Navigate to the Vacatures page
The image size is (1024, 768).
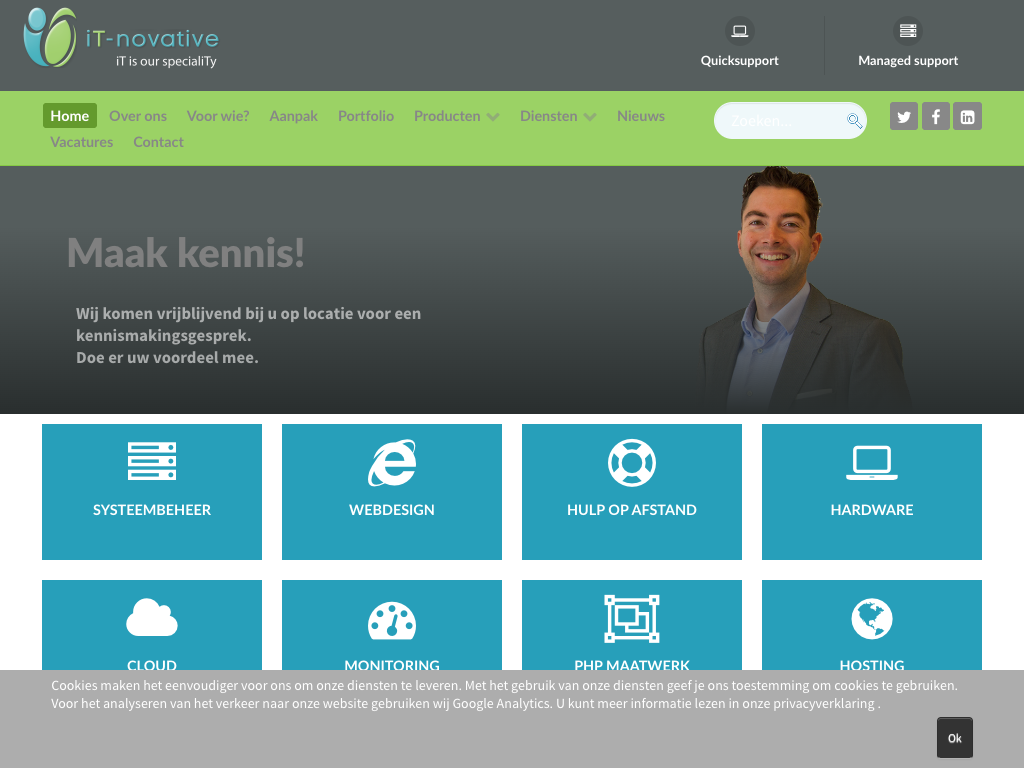(x=82, y=142)
